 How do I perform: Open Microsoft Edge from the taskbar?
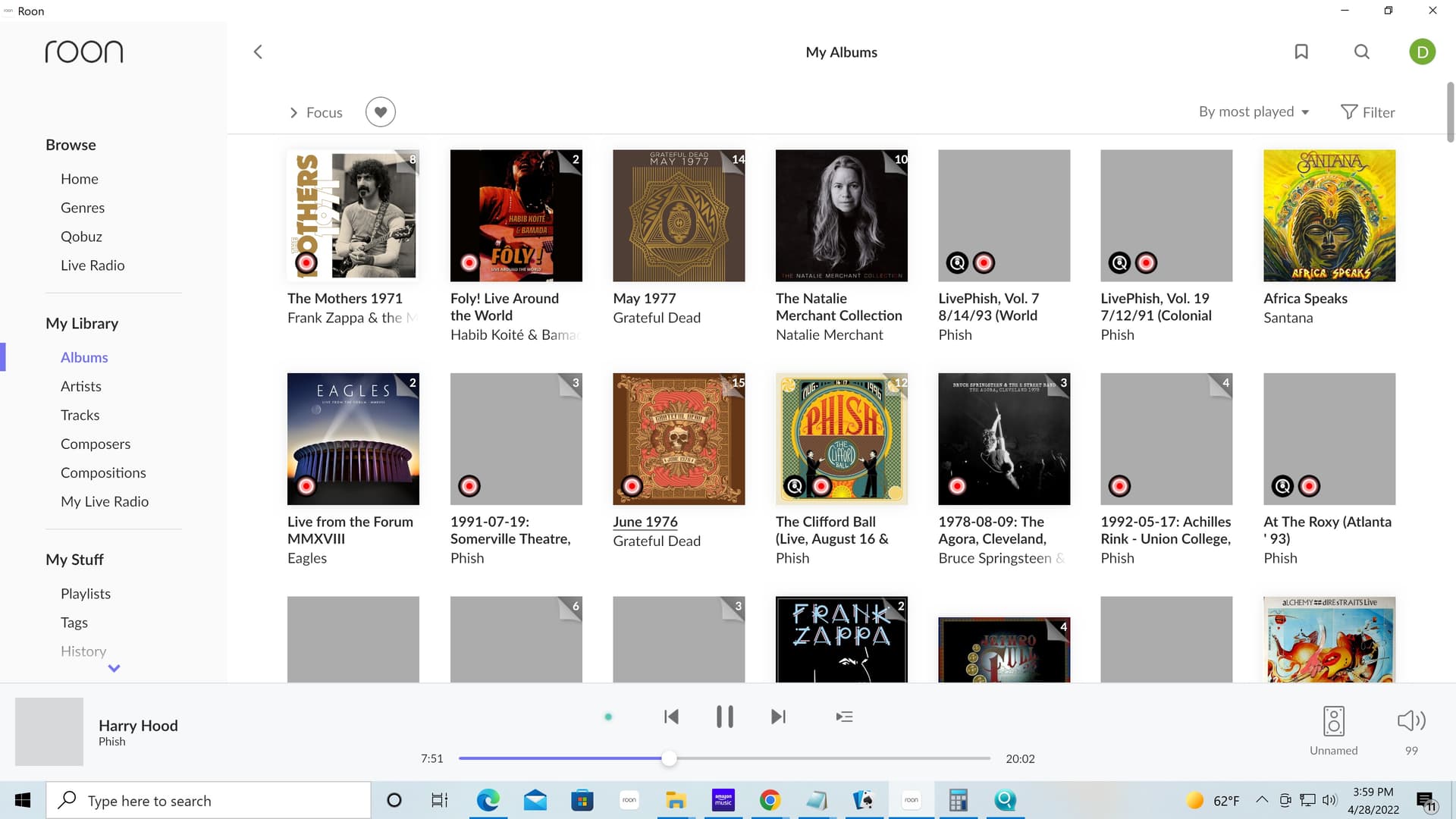488,800
